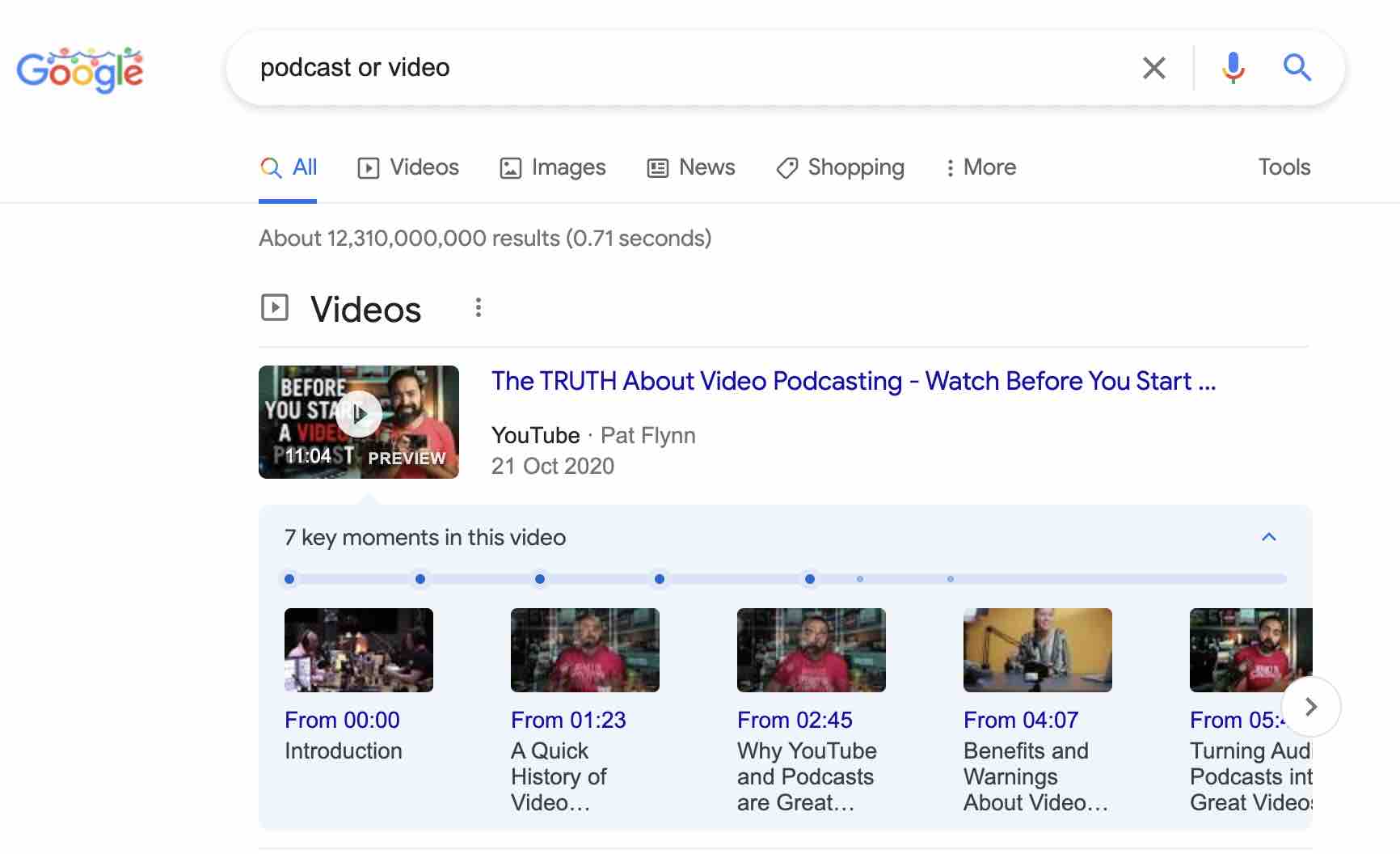Click the camera icon on the Videos tab
Viewport: 1400px width, 854px height.
click(369, 167)
